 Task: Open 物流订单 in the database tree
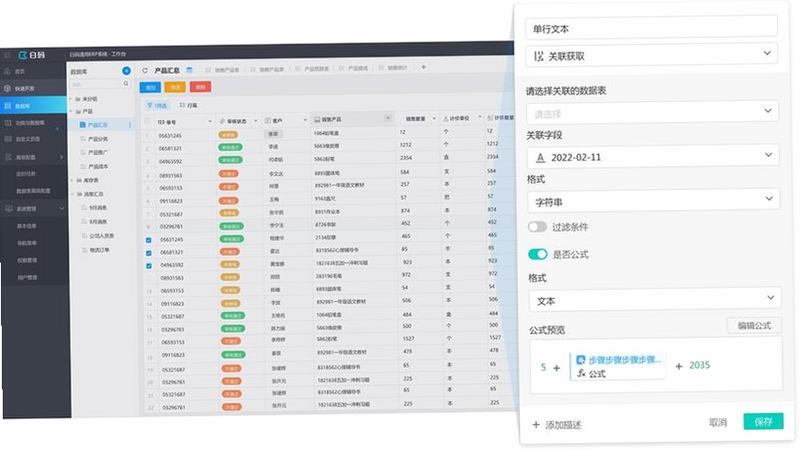pos(99,250)
